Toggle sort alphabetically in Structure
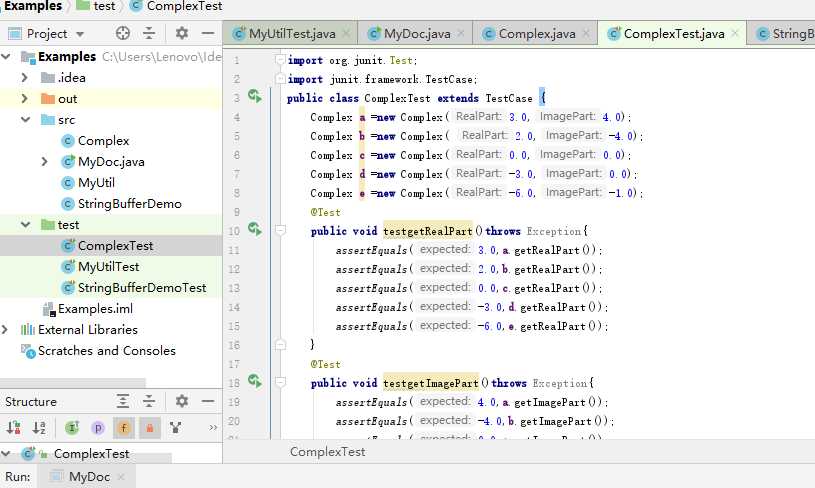The width and height of the screenshot is (815, 488). (39, 428)
